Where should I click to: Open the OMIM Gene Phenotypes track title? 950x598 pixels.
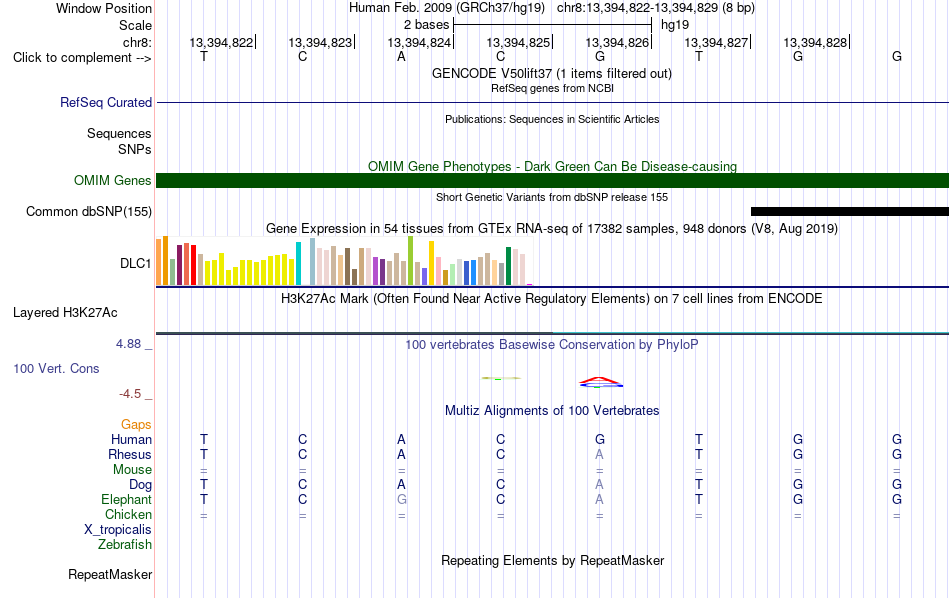552,166
